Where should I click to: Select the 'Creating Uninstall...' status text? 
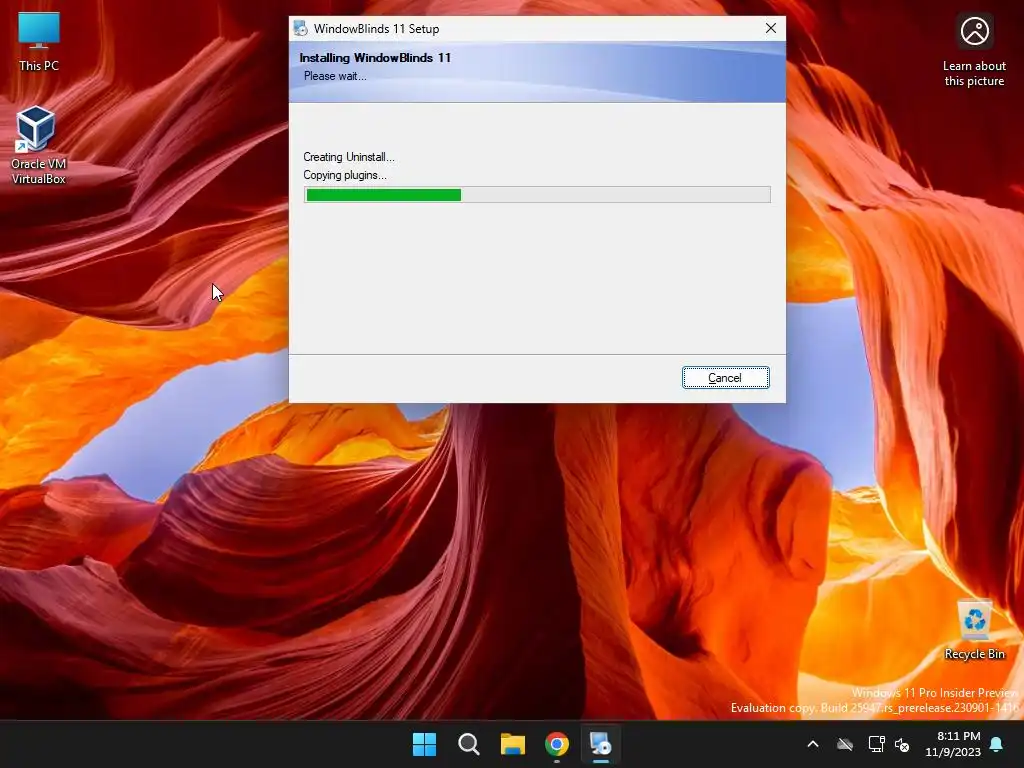pos(349,157)
